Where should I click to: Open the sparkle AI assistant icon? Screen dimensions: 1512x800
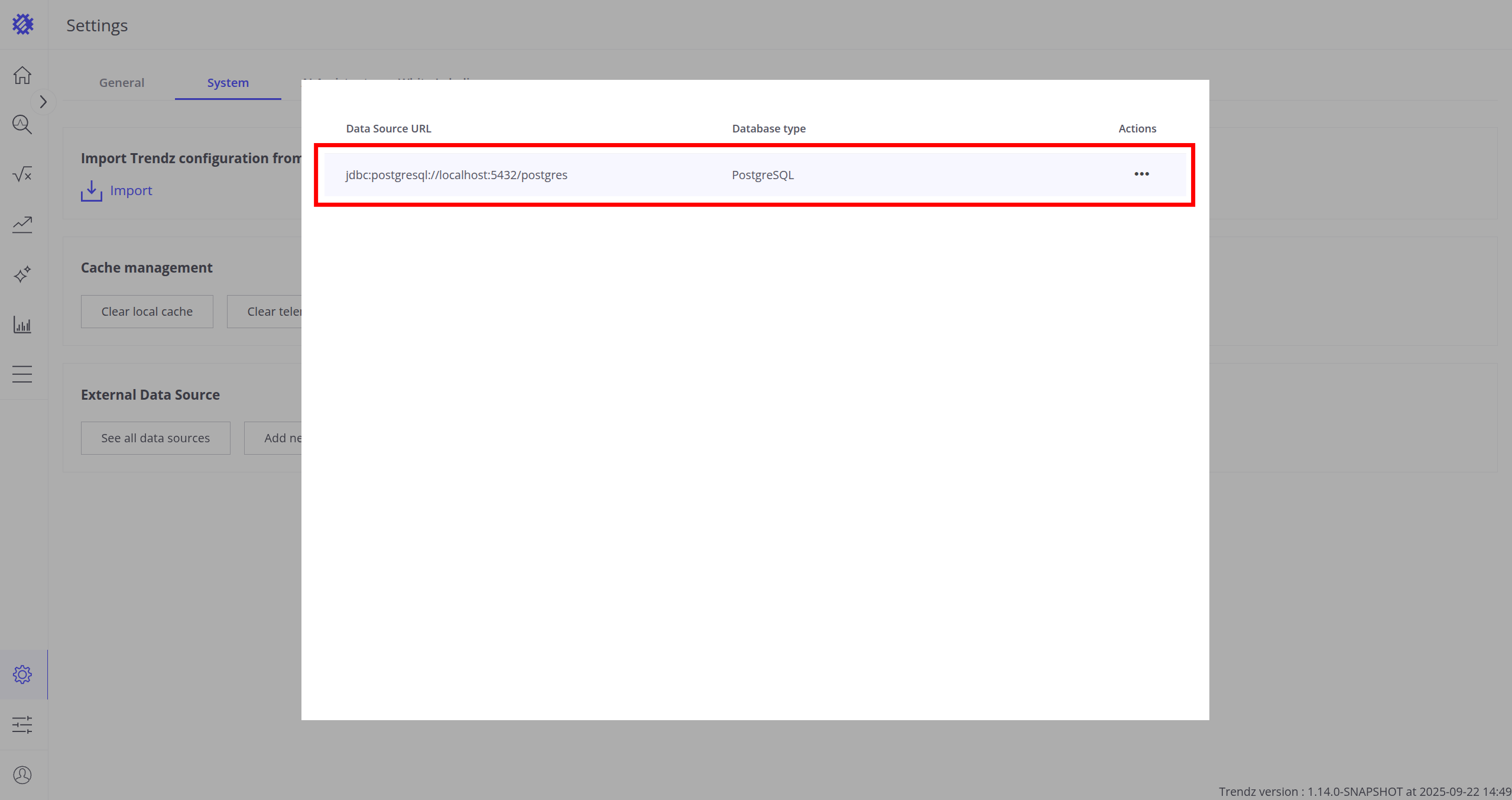22,274
